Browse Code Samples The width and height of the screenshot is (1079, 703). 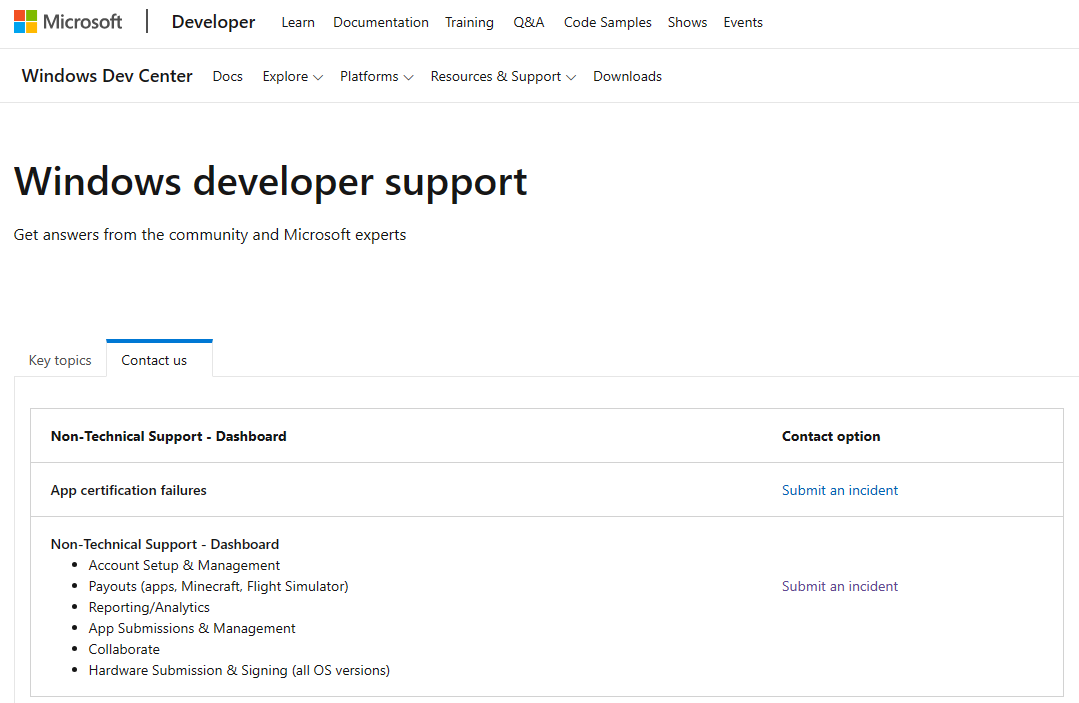pyautogui.click(x=608, y=23)
